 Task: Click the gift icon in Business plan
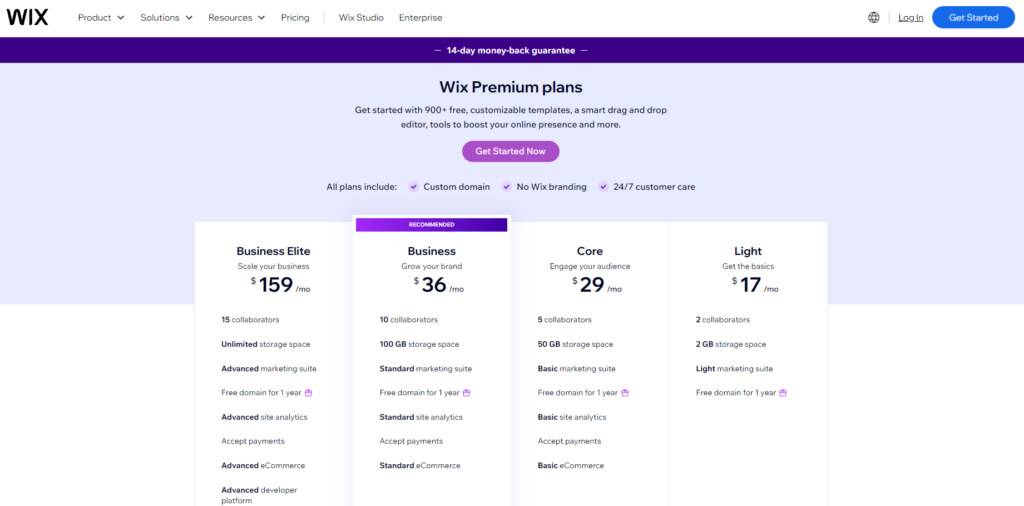(467, 393)
